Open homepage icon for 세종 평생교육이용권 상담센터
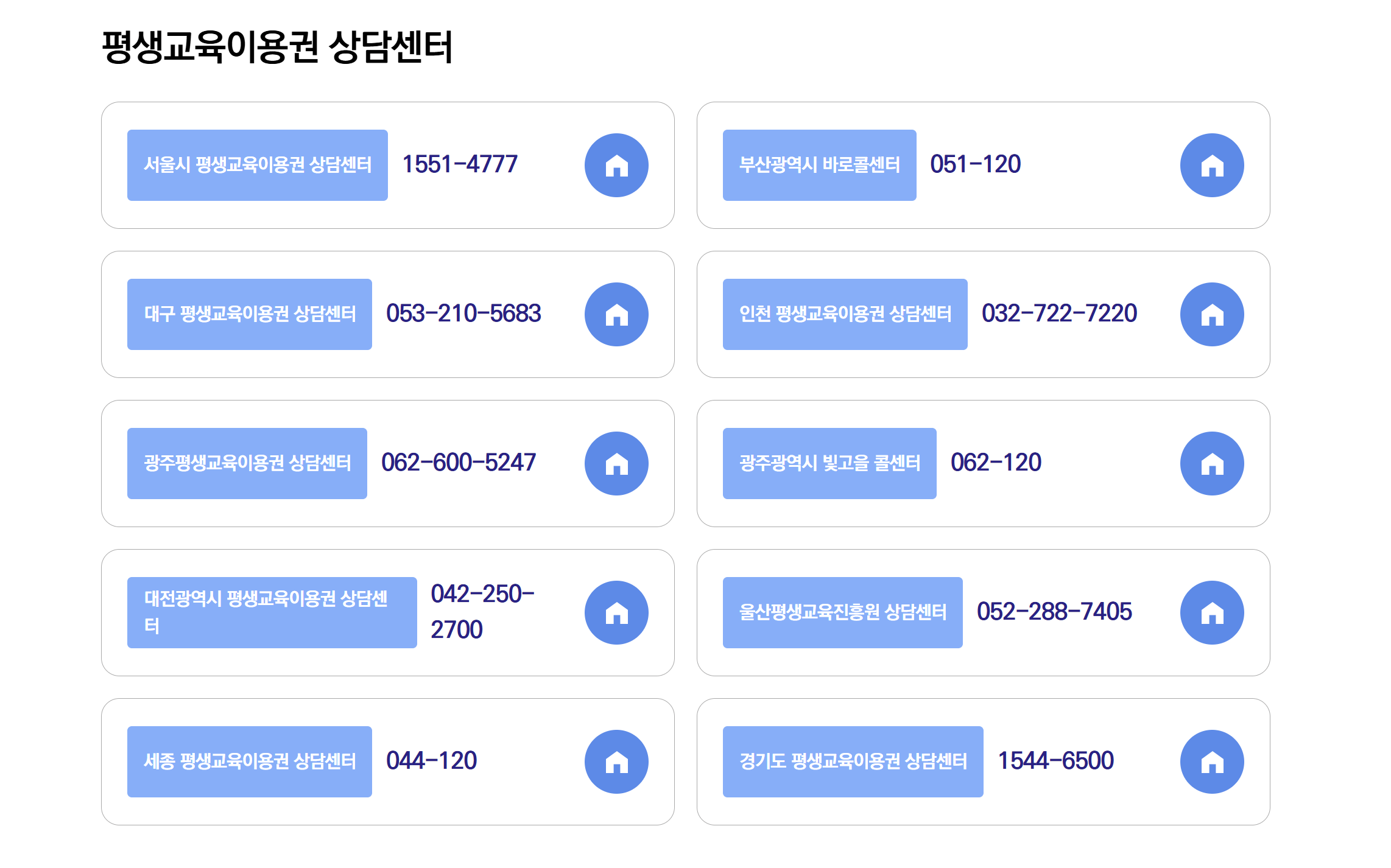This screenshot has height=868, width=1391. [x=616, y=761]
